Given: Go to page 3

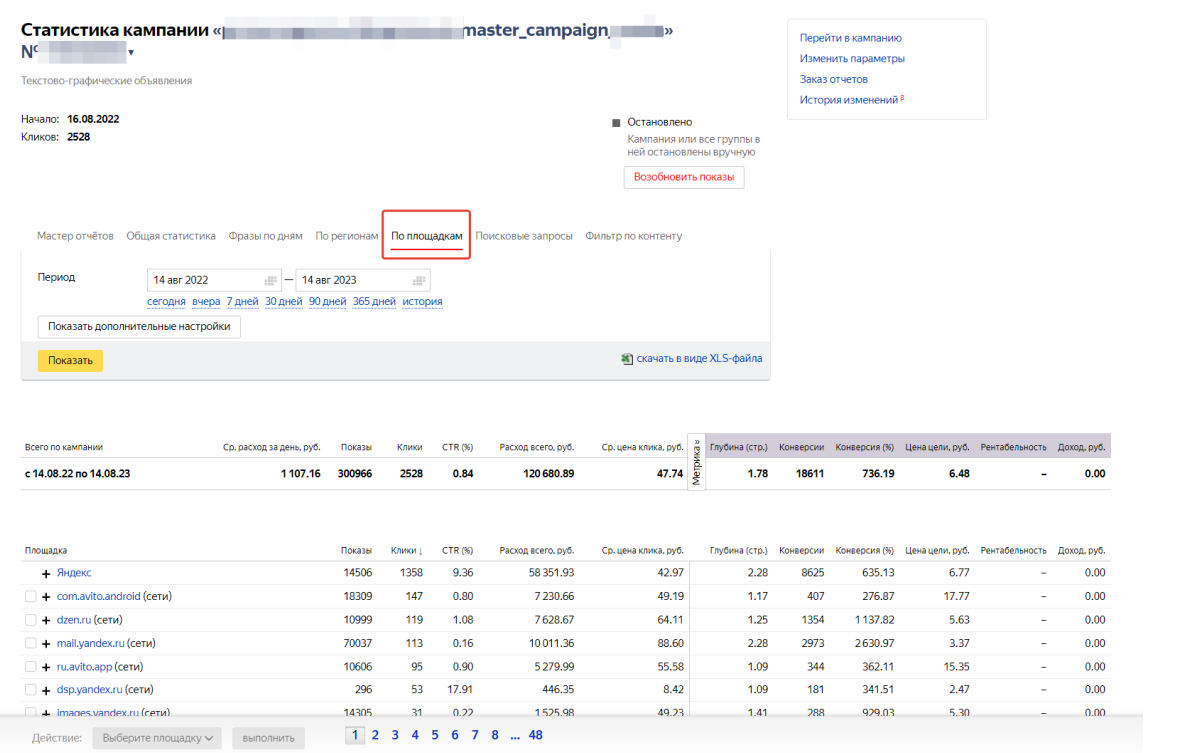Looking at the screenshot, I should click(395, 735).
